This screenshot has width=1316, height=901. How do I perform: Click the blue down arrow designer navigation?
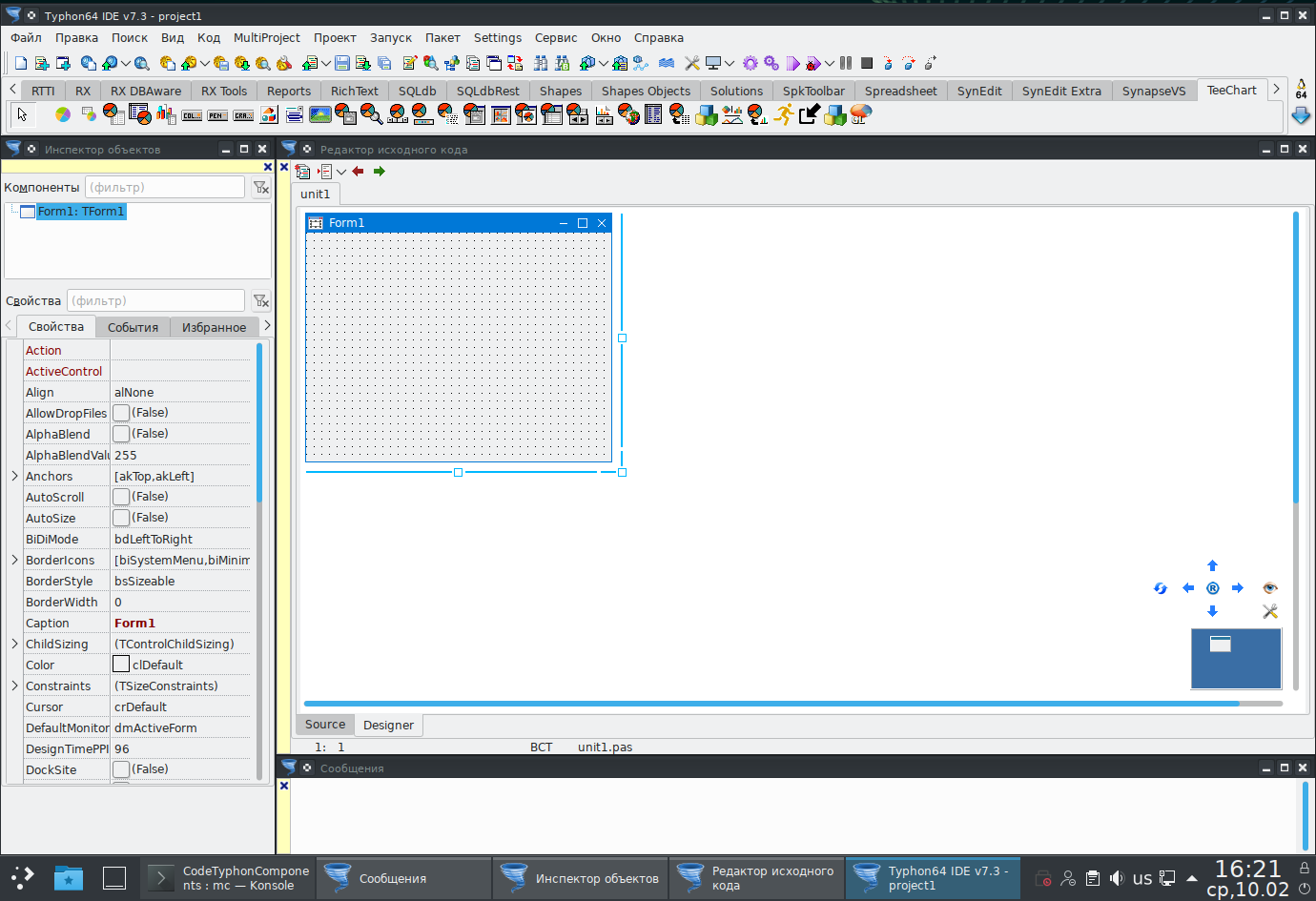(x=1213, y=611)
